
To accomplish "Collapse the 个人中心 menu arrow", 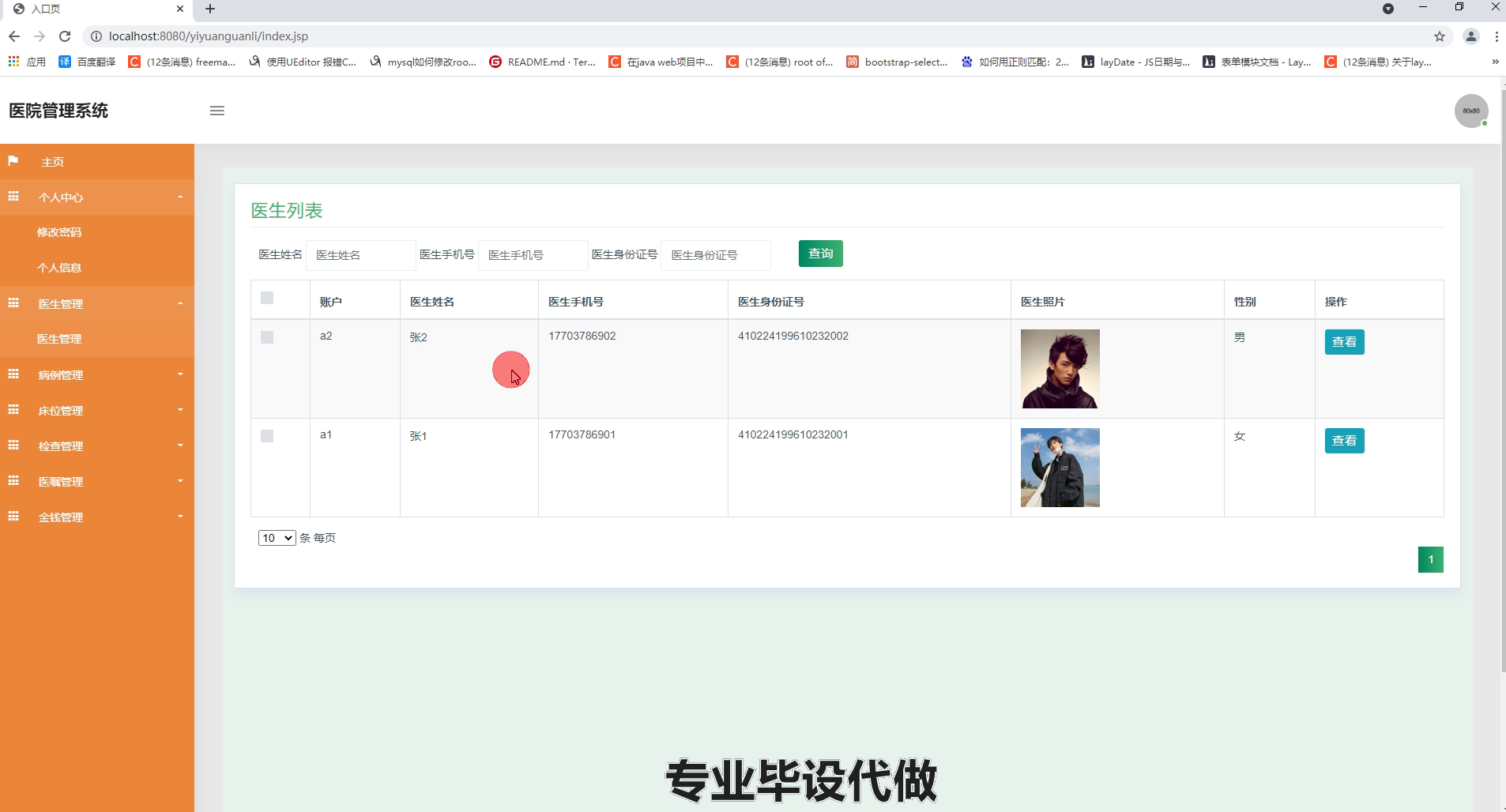I will pyautogui.click(x=180, y=197).
